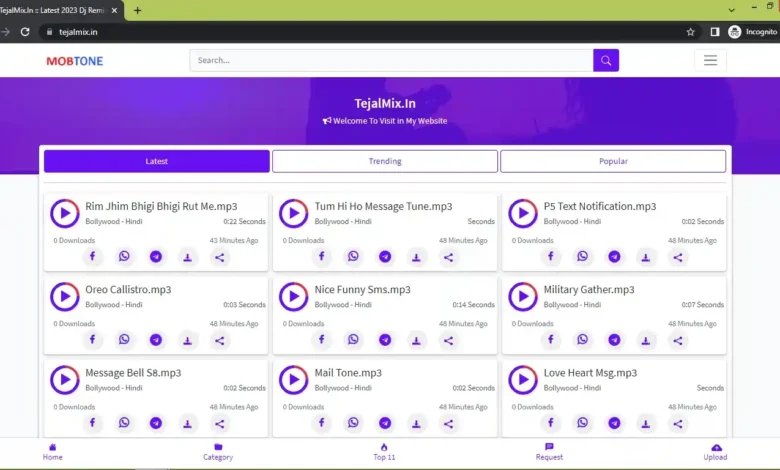Download Message Bell S8.mp3
The height and width of the screenshot is (470, 780).
[187, 423]
